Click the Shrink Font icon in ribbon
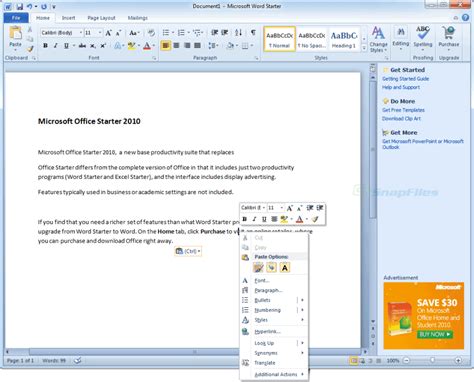Image resolution: width=474 pixels, height=382 pixels. (x=119, y=33)
